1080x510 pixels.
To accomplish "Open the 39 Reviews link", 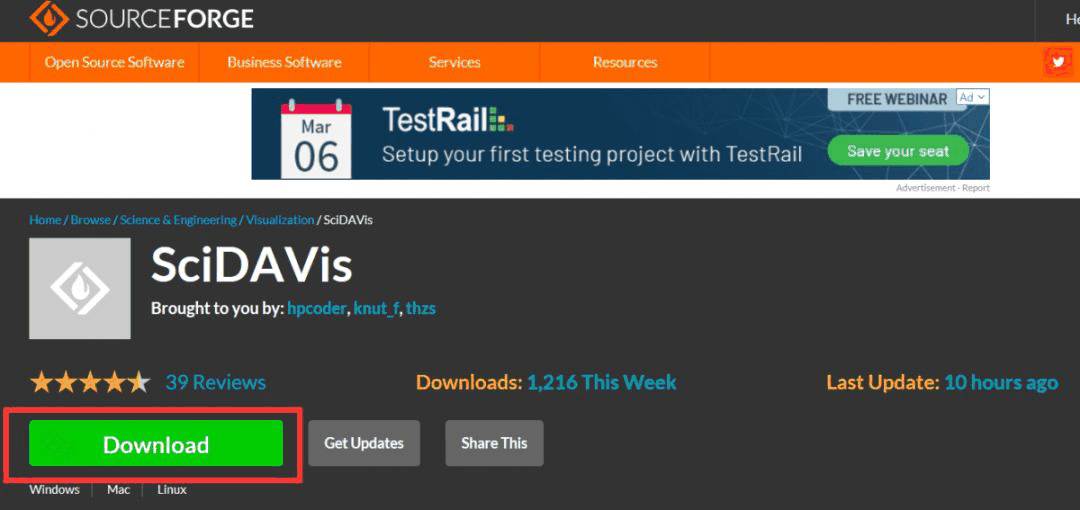I will pos(216,382).
